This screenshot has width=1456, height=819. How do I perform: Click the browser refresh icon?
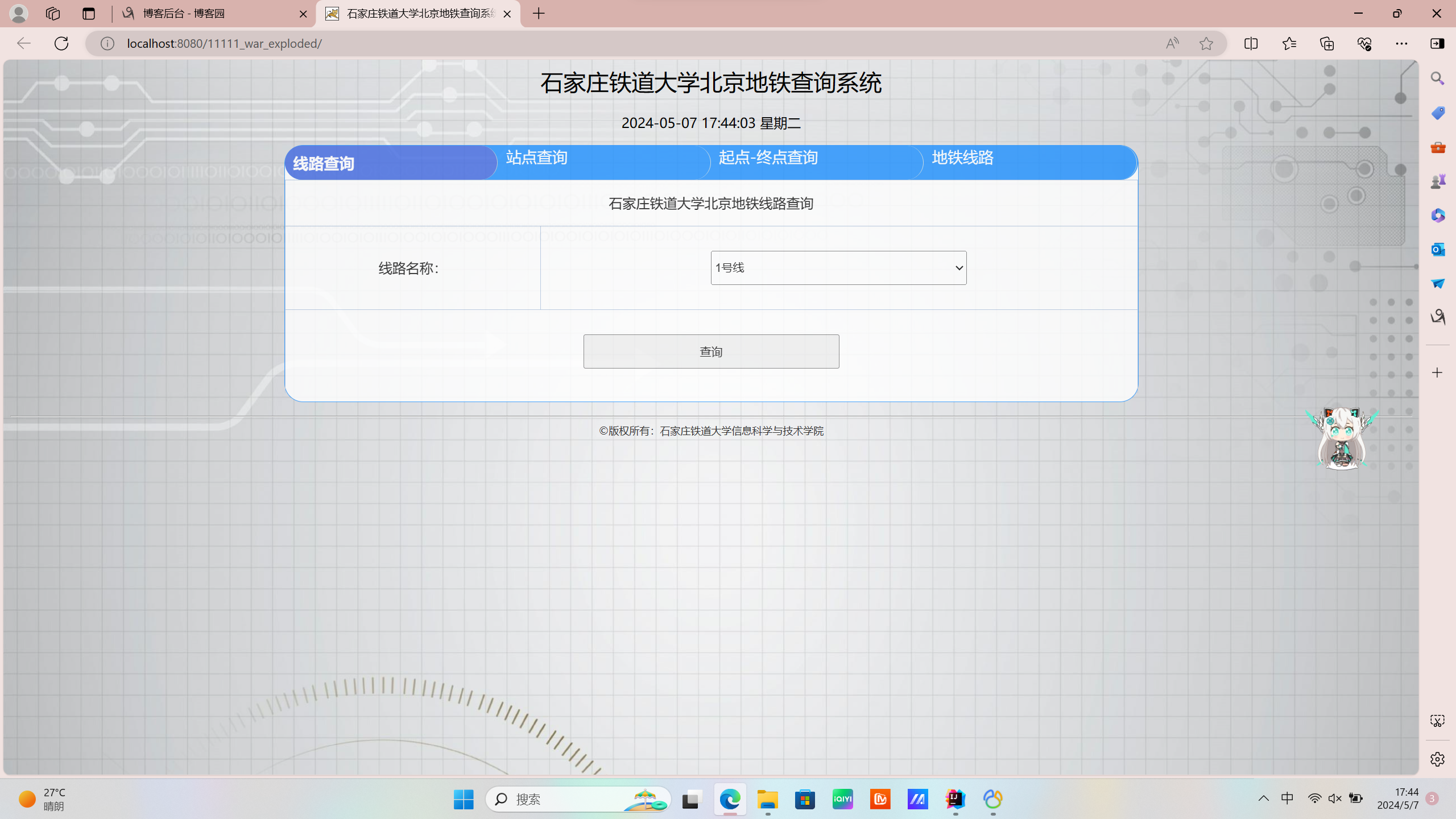(61, 43)
